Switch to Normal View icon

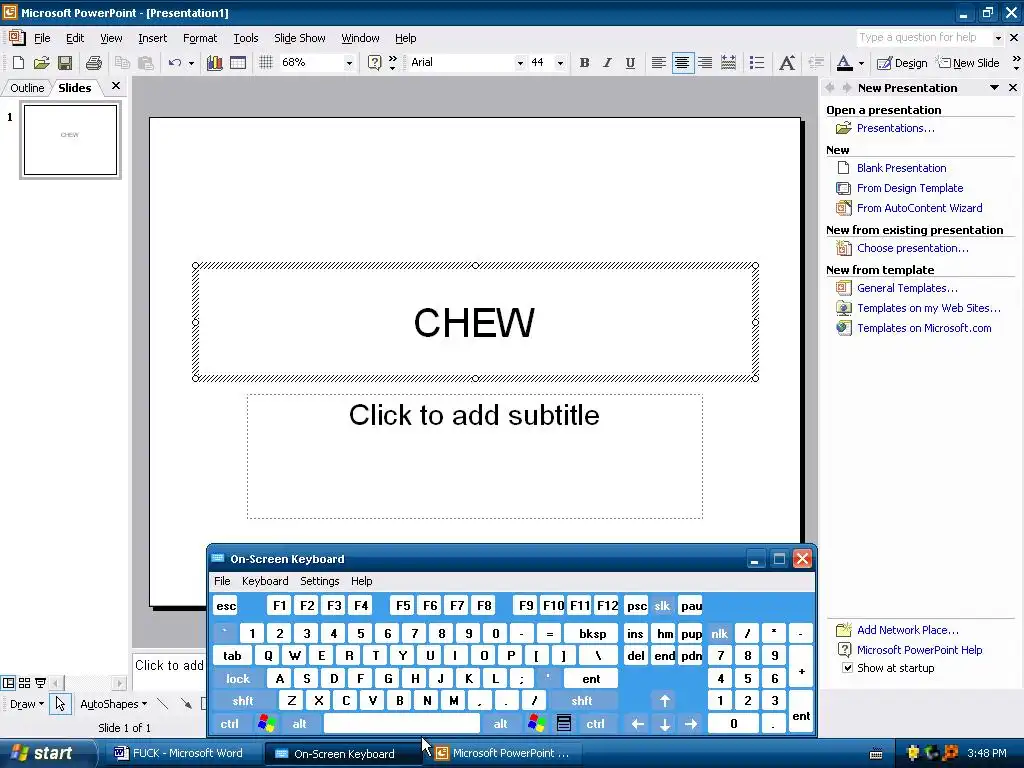tap(8, 683)
